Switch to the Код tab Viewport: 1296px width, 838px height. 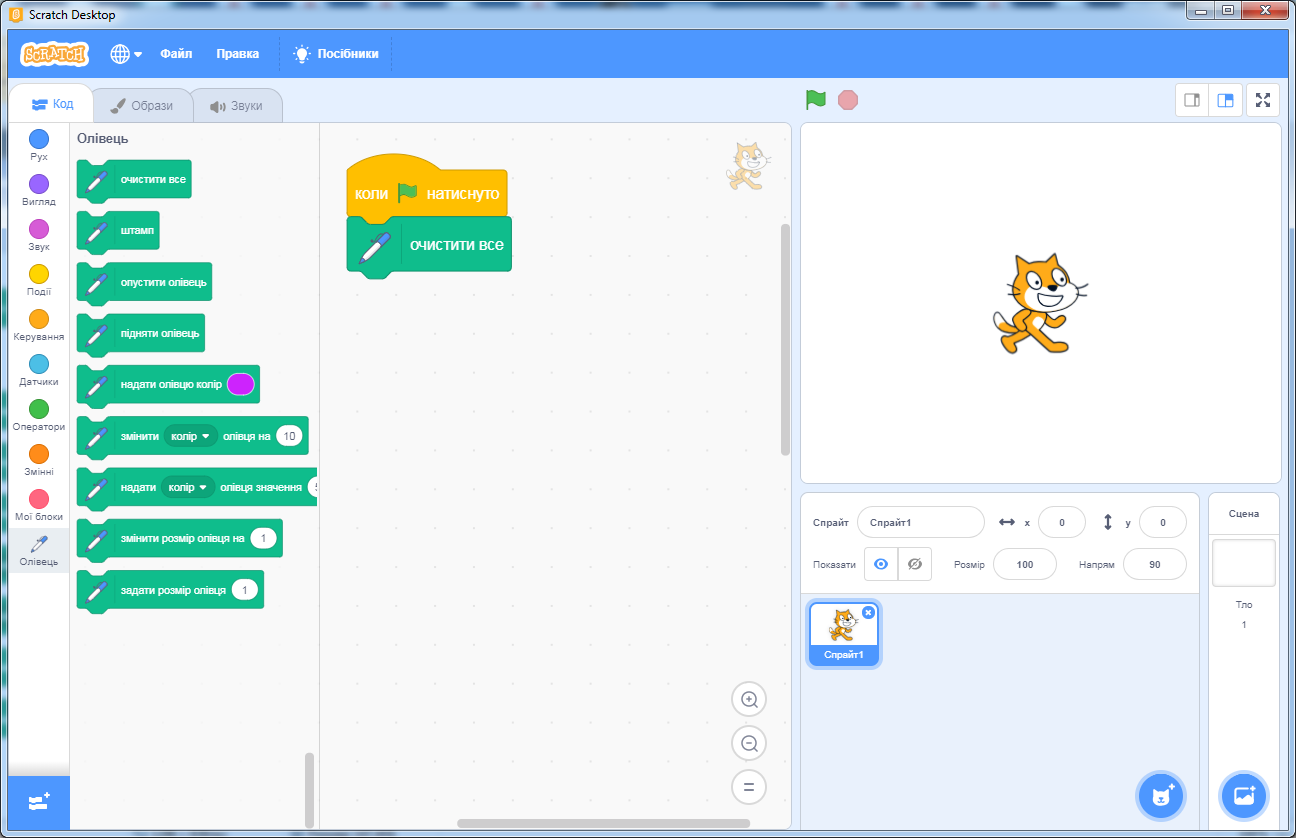(52, 104)
